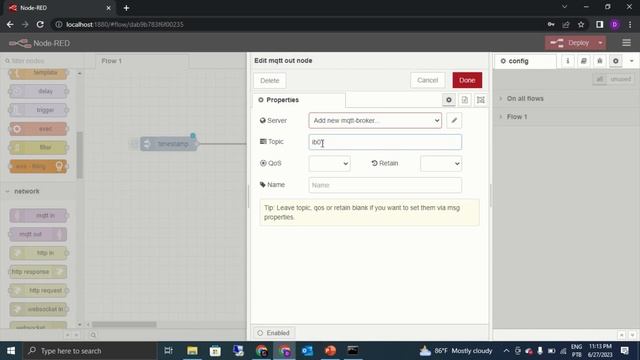This screenshot has width=640, height=360.
Task: Select the Flow 1 workspace tab
Action: (142, 61)
